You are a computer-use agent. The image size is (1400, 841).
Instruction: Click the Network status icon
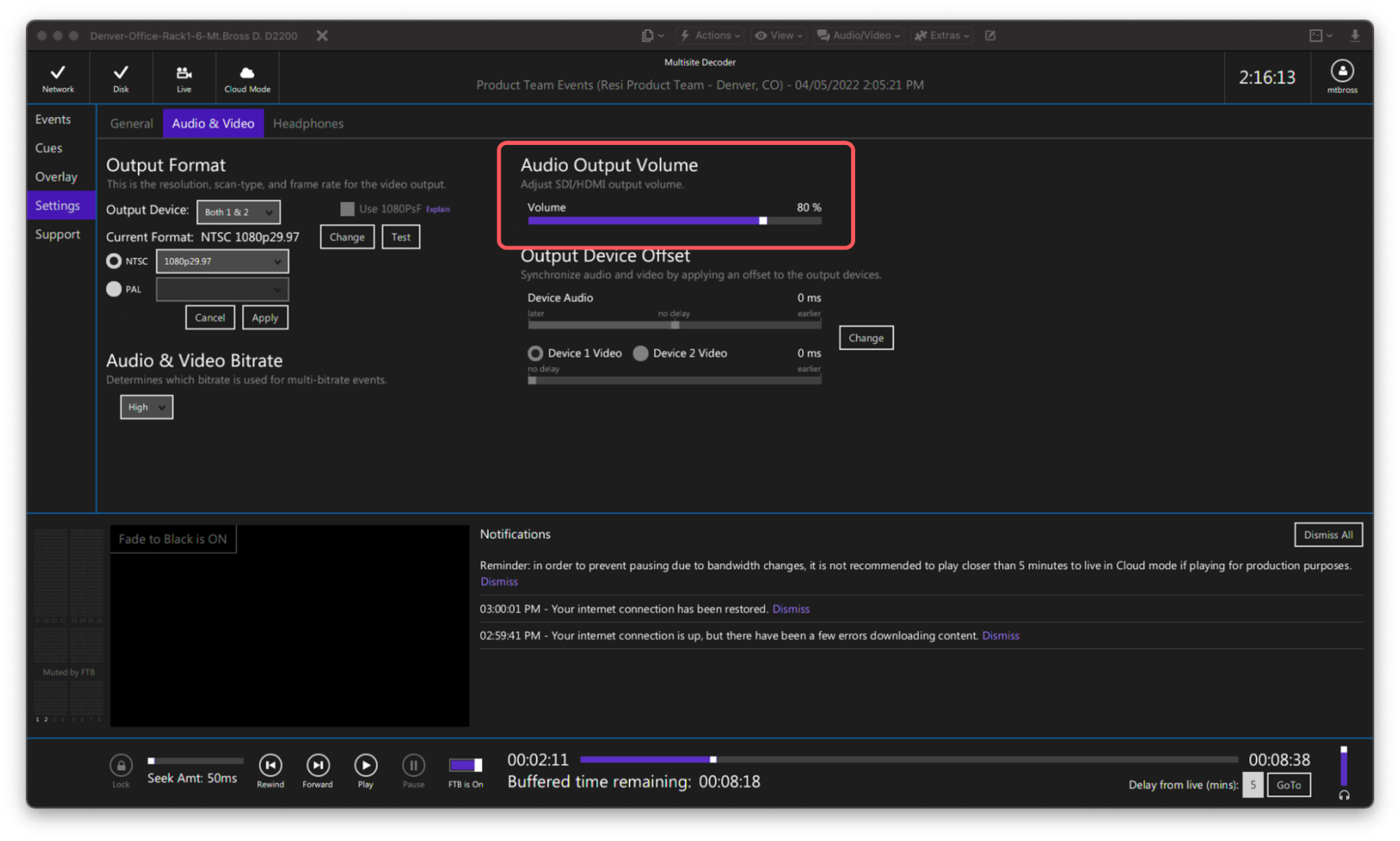pyautogui.click(x=57, y=78)
